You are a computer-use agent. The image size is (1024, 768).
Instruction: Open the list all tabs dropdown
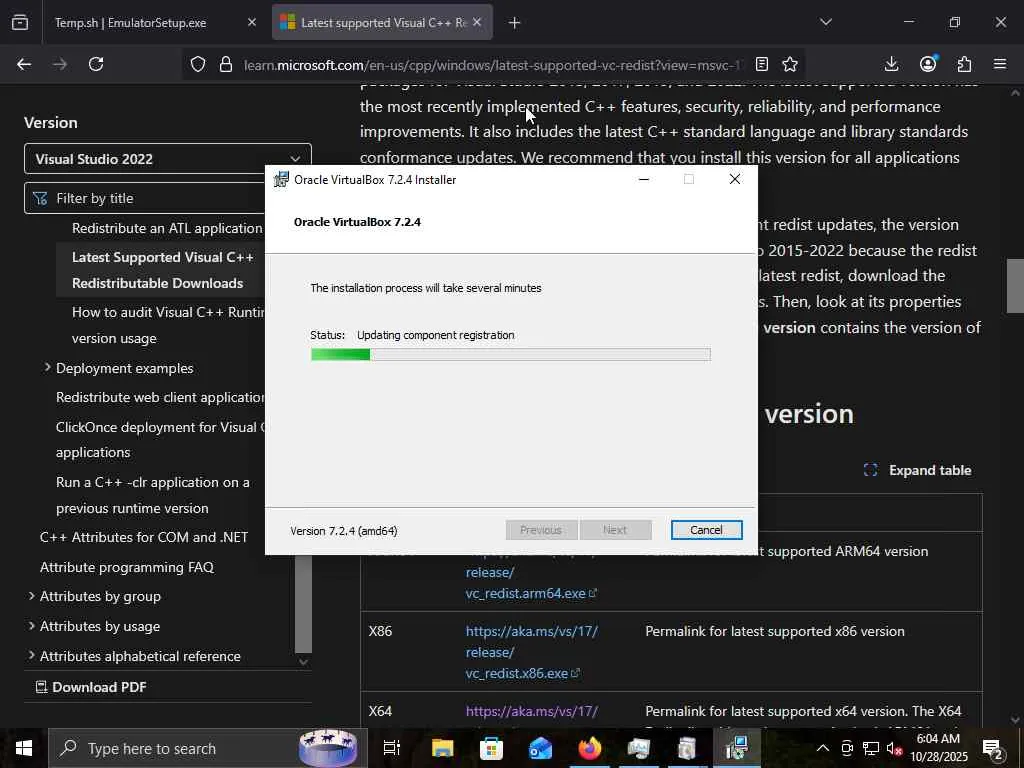(x=826, y=22)
